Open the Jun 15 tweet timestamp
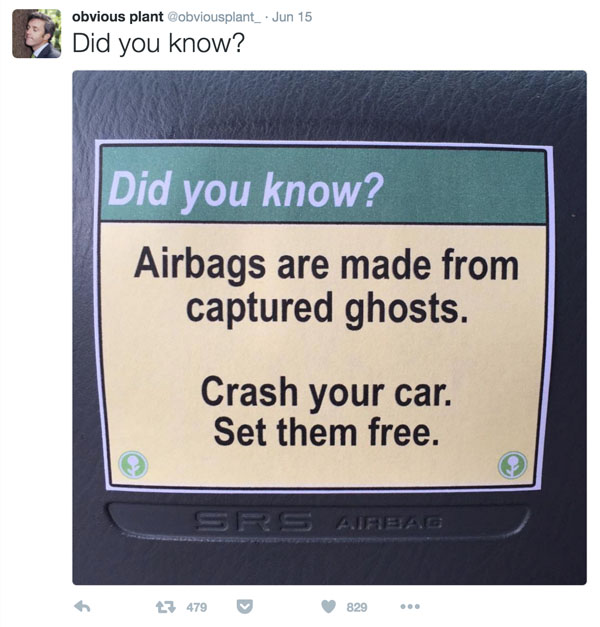This screenshot has height=627, width=600. point(292,17)
